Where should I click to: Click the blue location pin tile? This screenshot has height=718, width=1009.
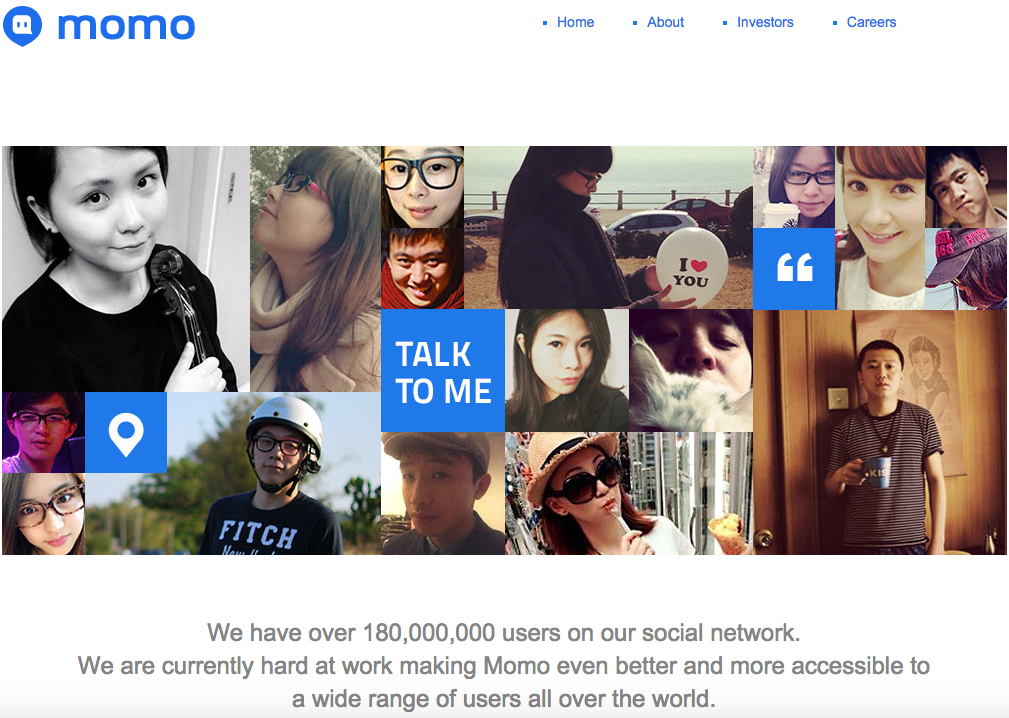click(x=126, y=432)
